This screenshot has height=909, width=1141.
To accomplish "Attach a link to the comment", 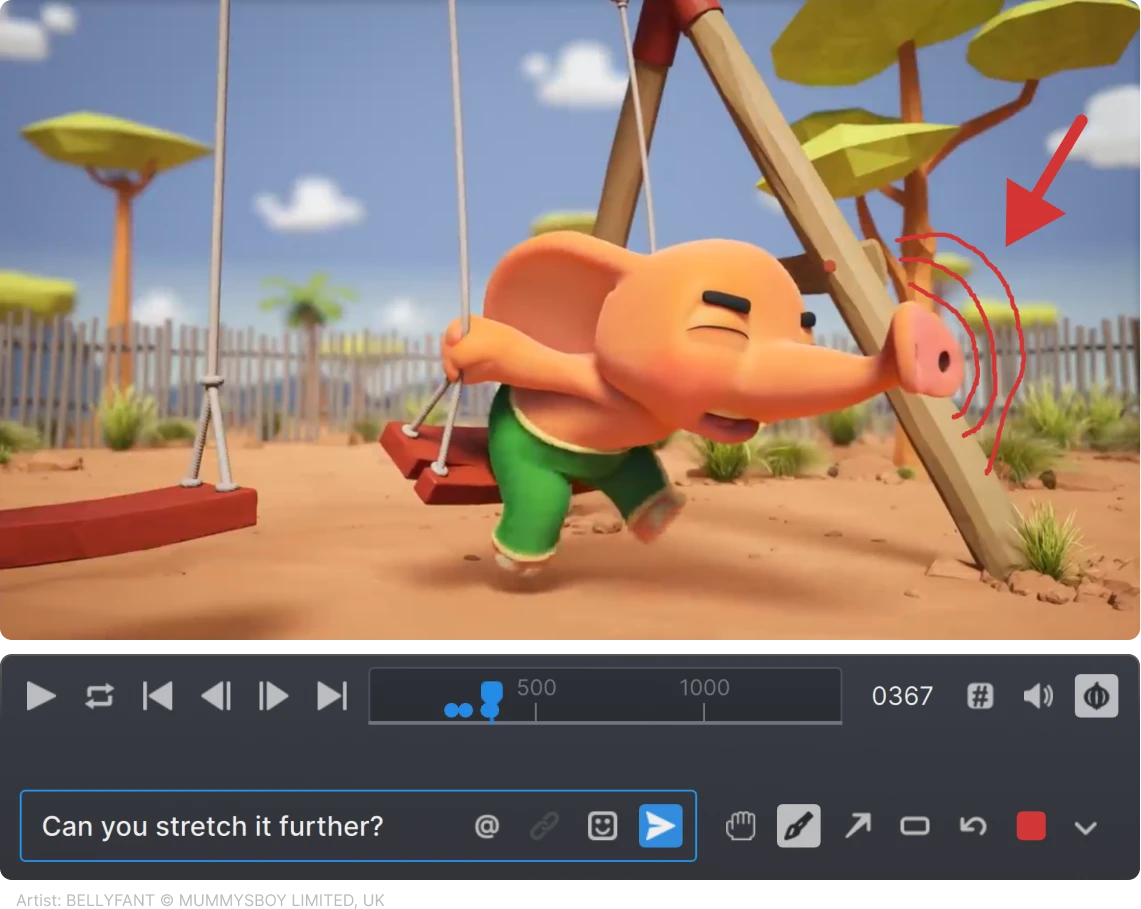I will pos(544,826).
